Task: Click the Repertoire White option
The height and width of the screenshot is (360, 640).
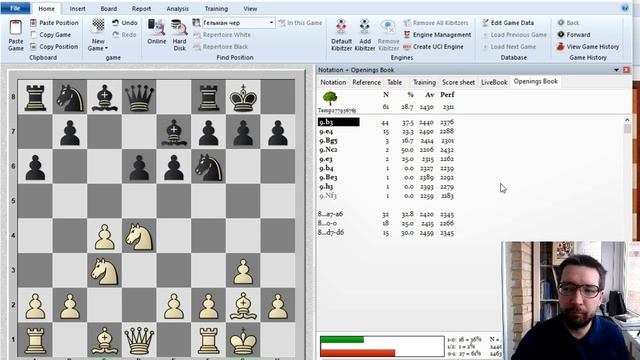Action: [x=222, y=35]
